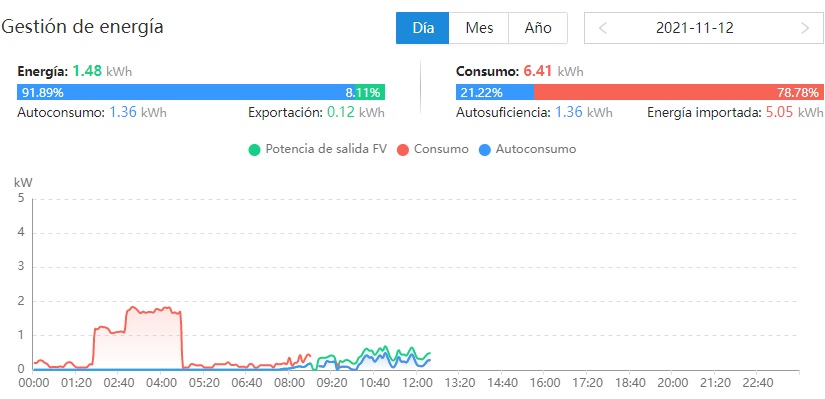Switch to the Mes view tab
The width and height of the screenshot is (825, 399).
pyautogui.click(x=479, y=28)
